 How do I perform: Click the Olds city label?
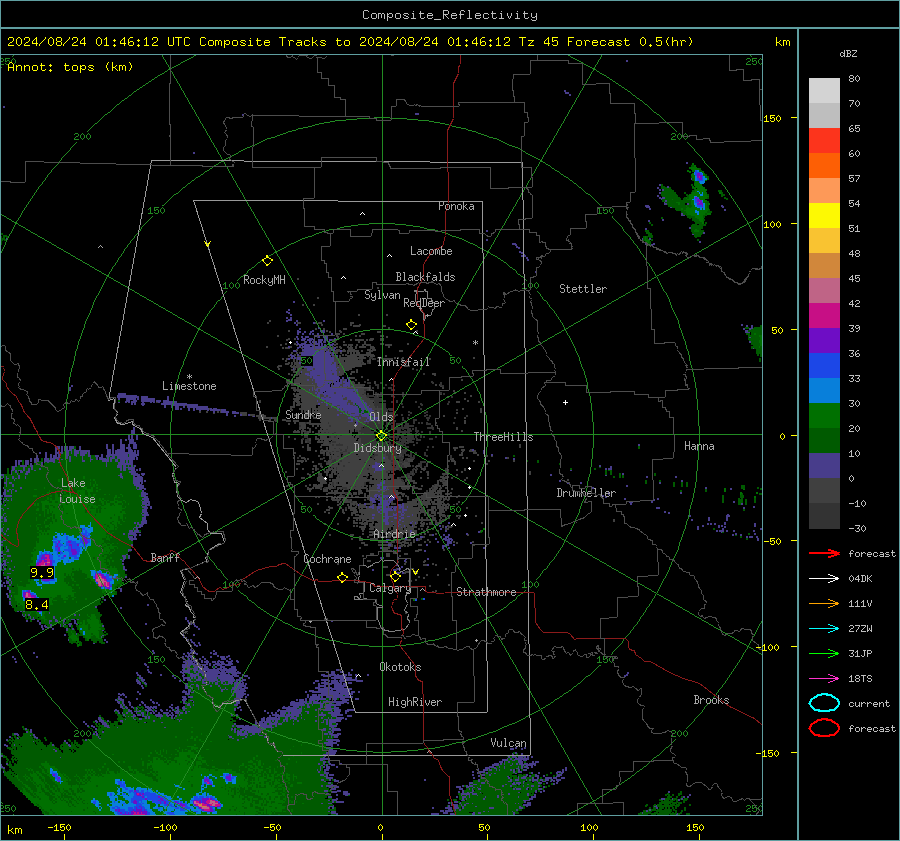coord(381,417)
